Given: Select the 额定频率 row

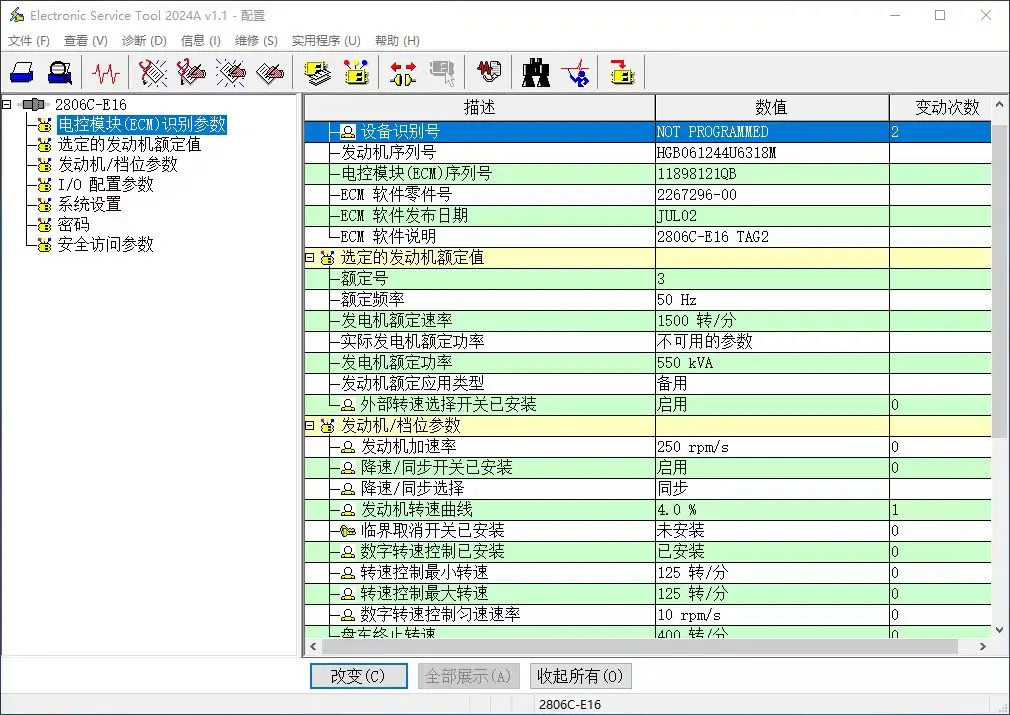Looking at the screenshot, I should [647, 300].
